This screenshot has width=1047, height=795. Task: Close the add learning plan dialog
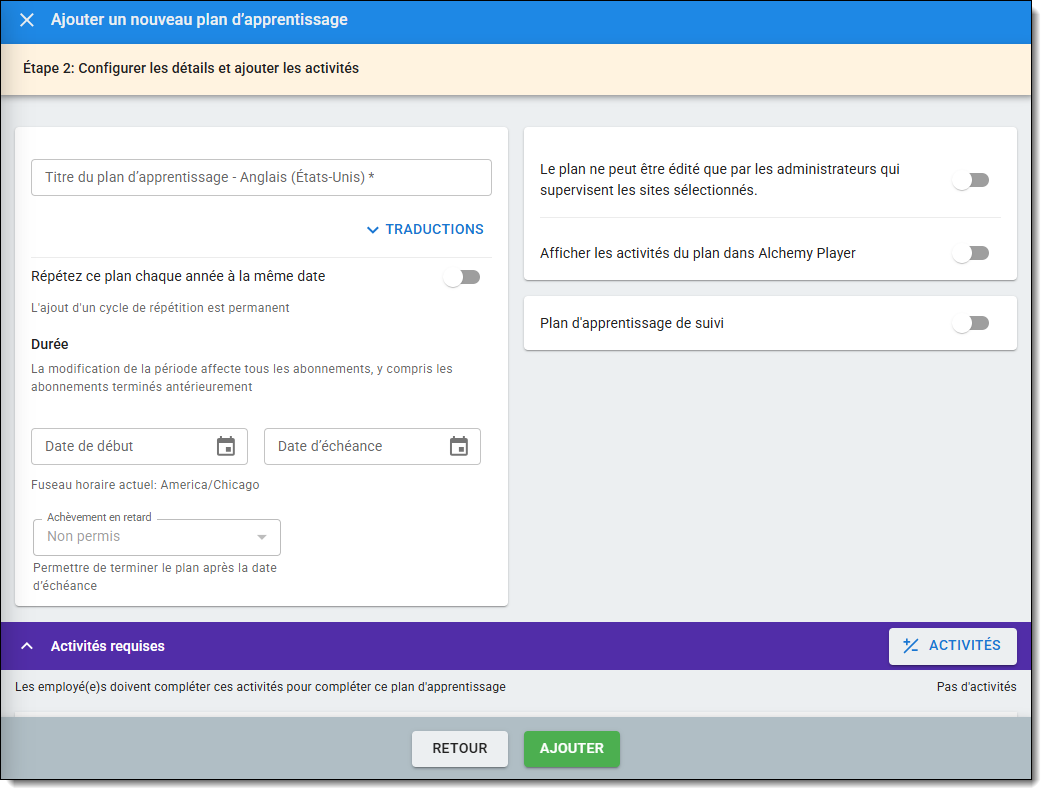(x=27, y=20)
